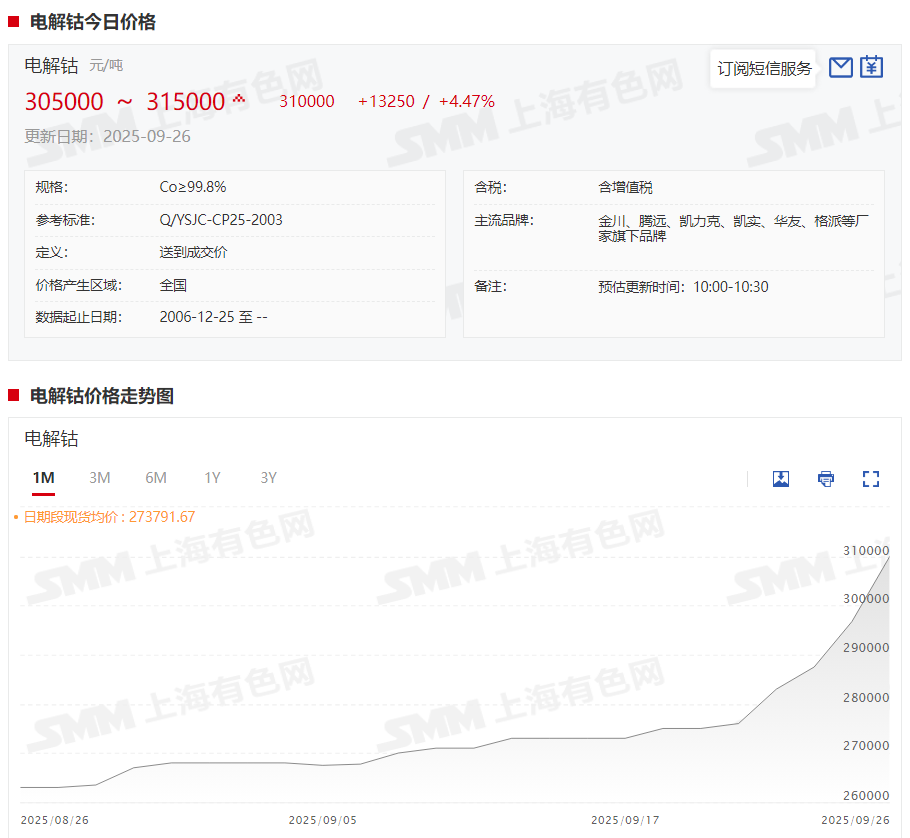Click the Q/YSJC-CP25-2003 reference standard
The height and width of the screenshot is (838, 910).
(x=221, y=220)
